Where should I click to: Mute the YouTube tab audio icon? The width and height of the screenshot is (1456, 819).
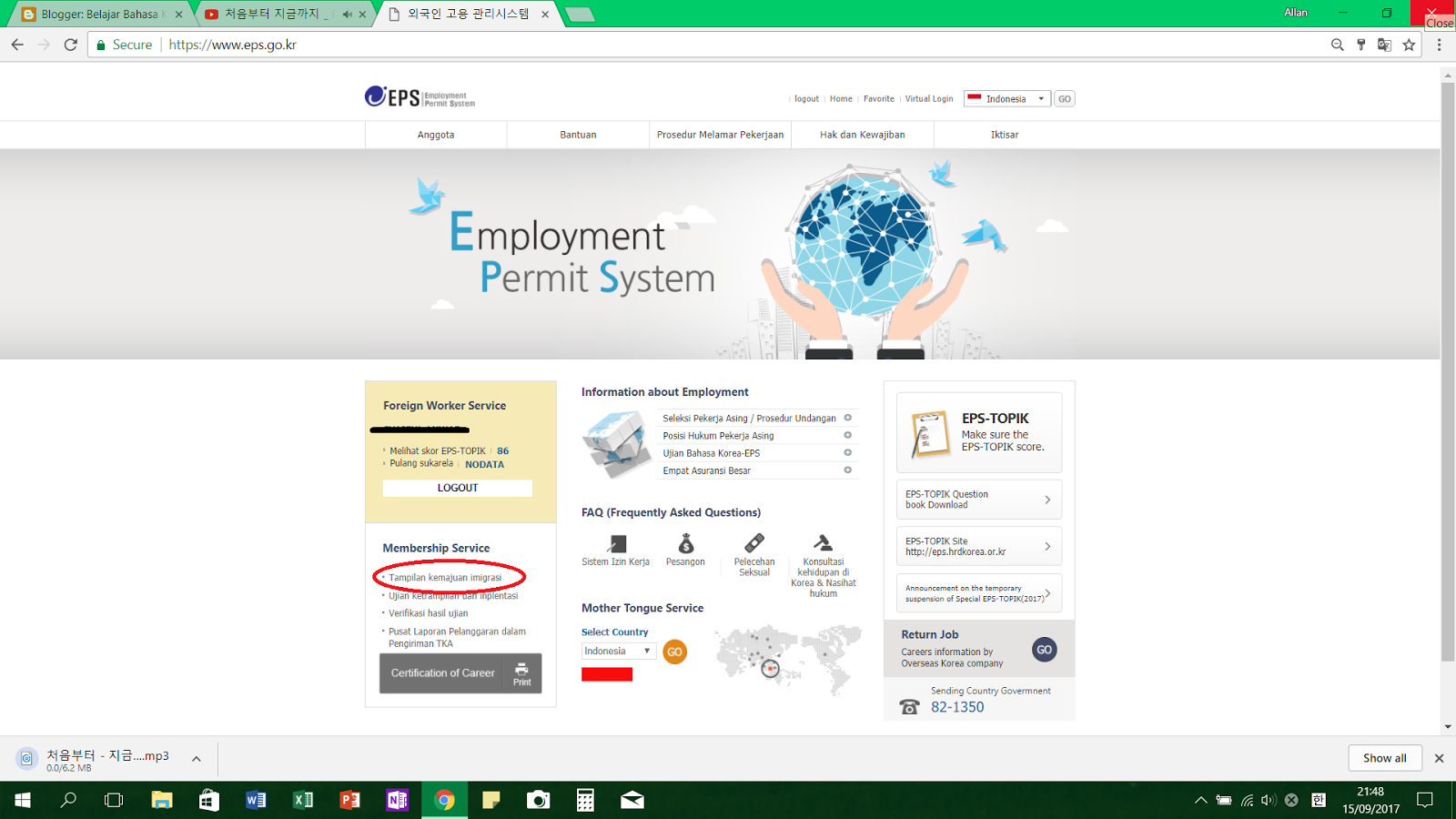(347, 14)
